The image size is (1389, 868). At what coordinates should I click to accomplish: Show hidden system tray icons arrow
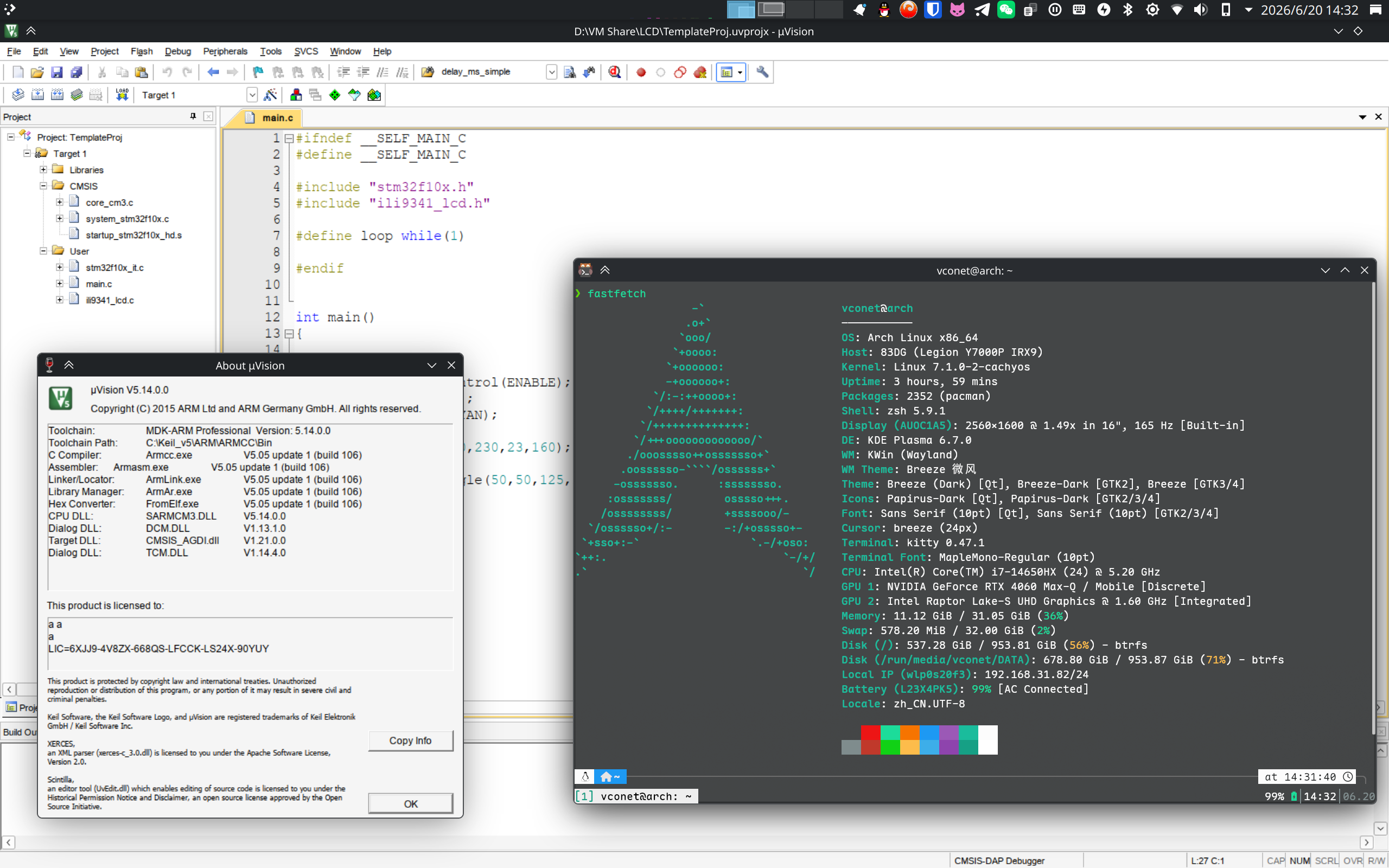click(x=1248, y=10)
